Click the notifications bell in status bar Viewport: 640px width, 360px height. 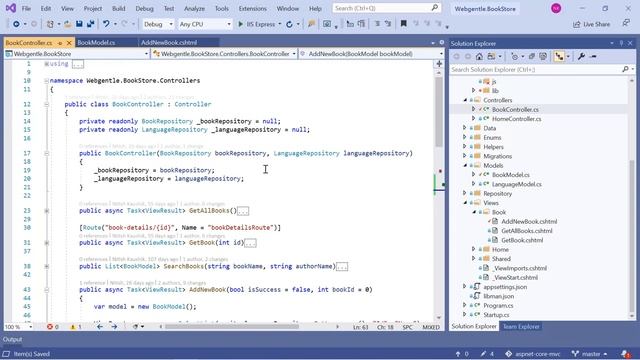click(x=625, y=354)
